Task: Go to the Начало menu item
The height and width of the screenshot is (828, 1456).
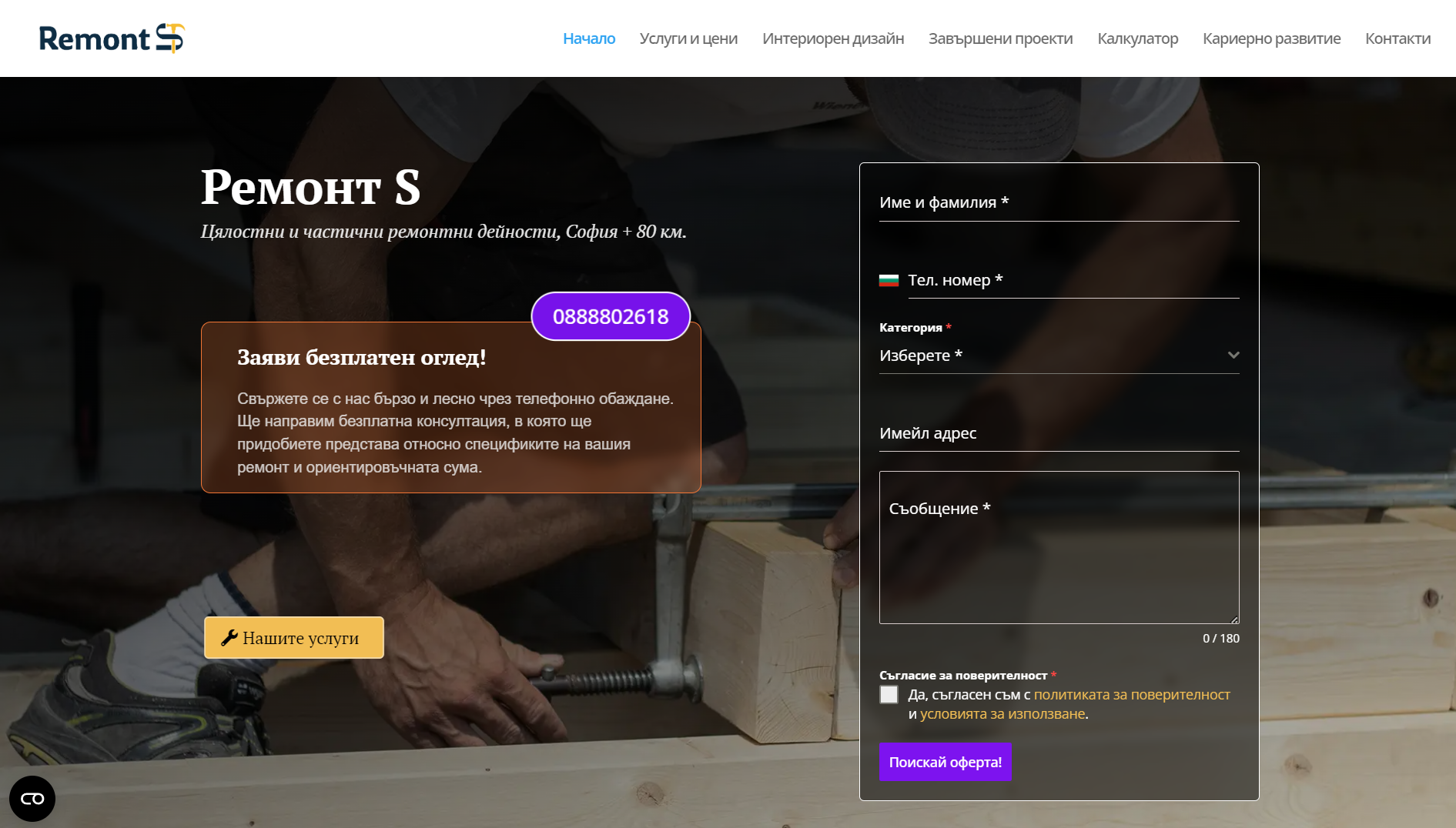Action: click(589, 38)
